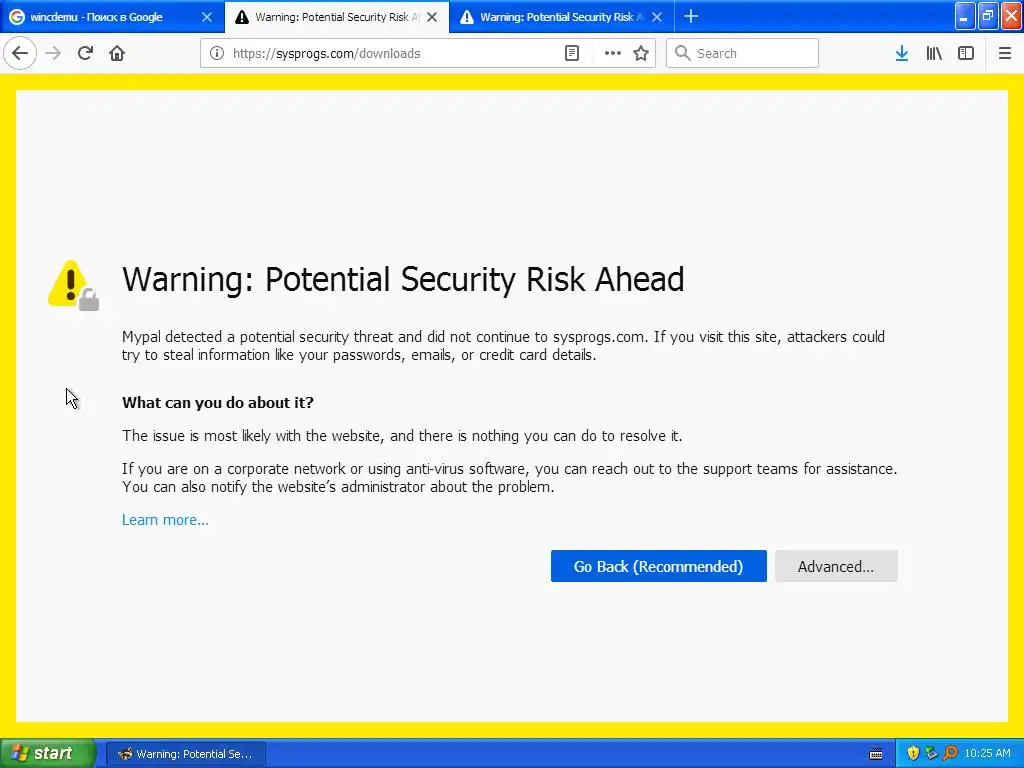Image resolution: width=1024 pixels, height=768 pixels.
Task: Open the home page via house icon
Action: [117, 54]
